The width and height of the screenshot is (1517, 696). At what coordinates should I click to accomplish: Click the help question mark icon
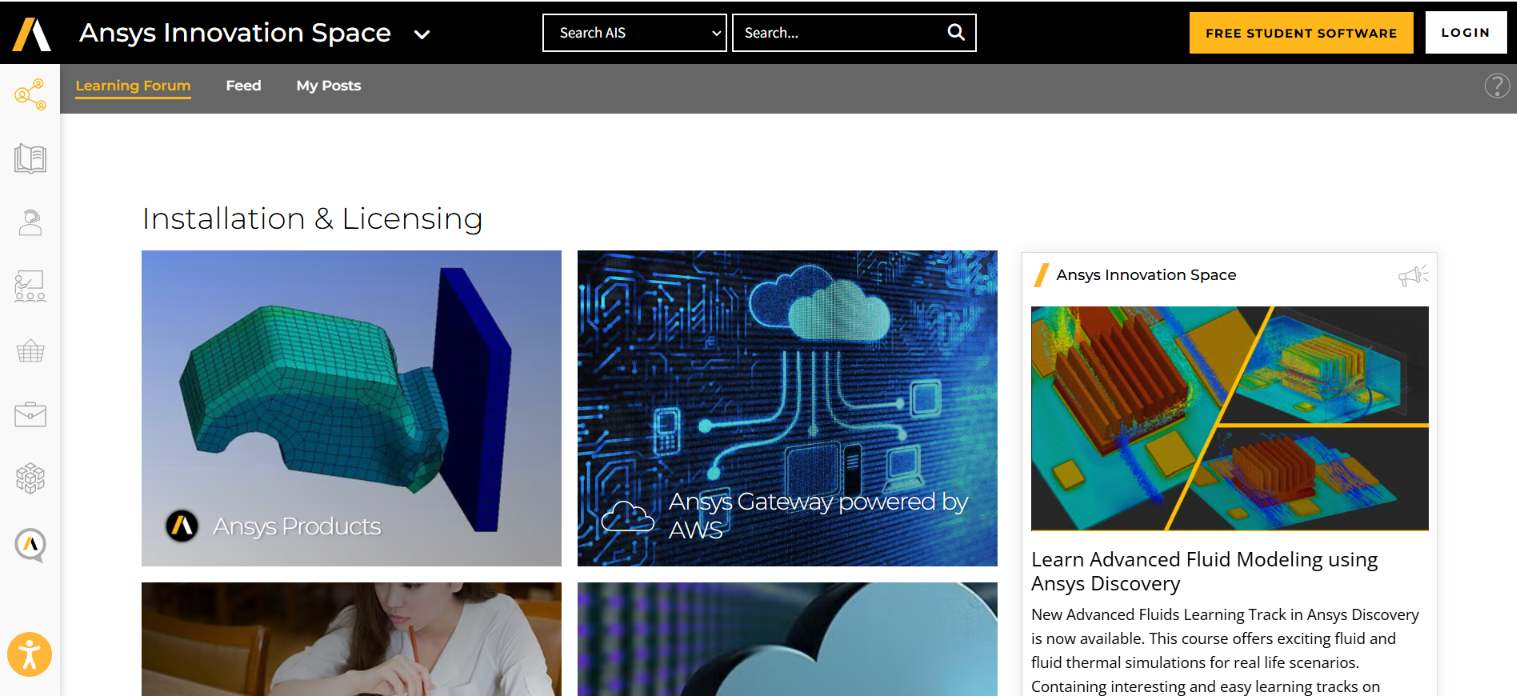1496,86
